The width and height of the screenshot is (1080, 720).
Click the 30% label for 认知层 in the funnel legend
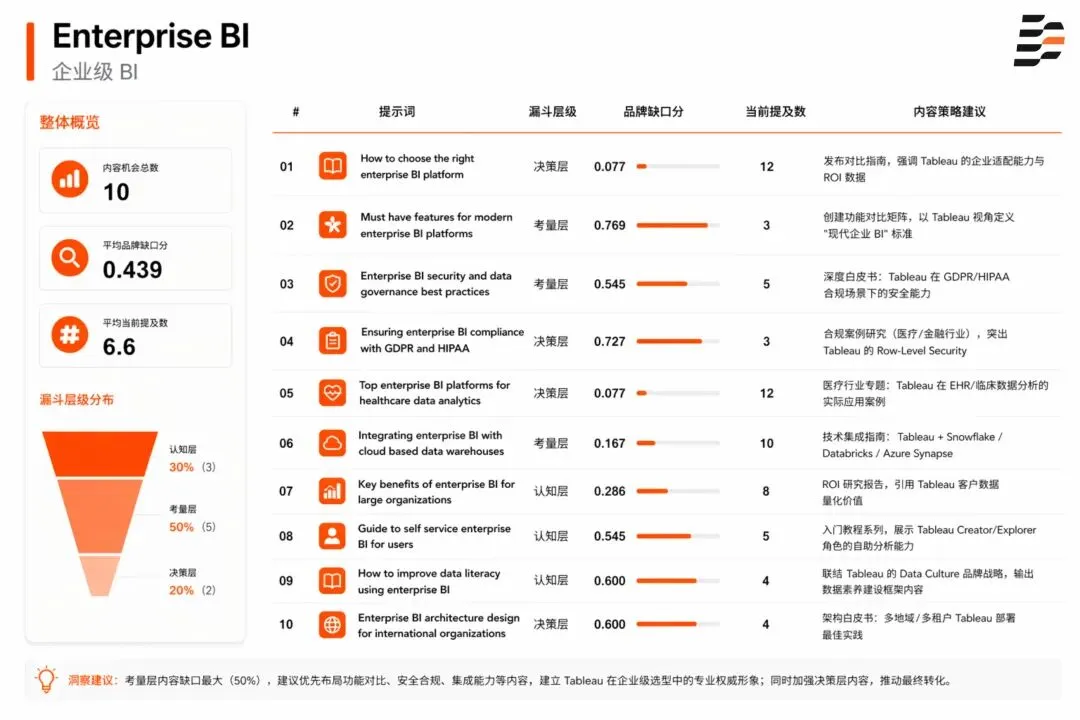point(181,467)
